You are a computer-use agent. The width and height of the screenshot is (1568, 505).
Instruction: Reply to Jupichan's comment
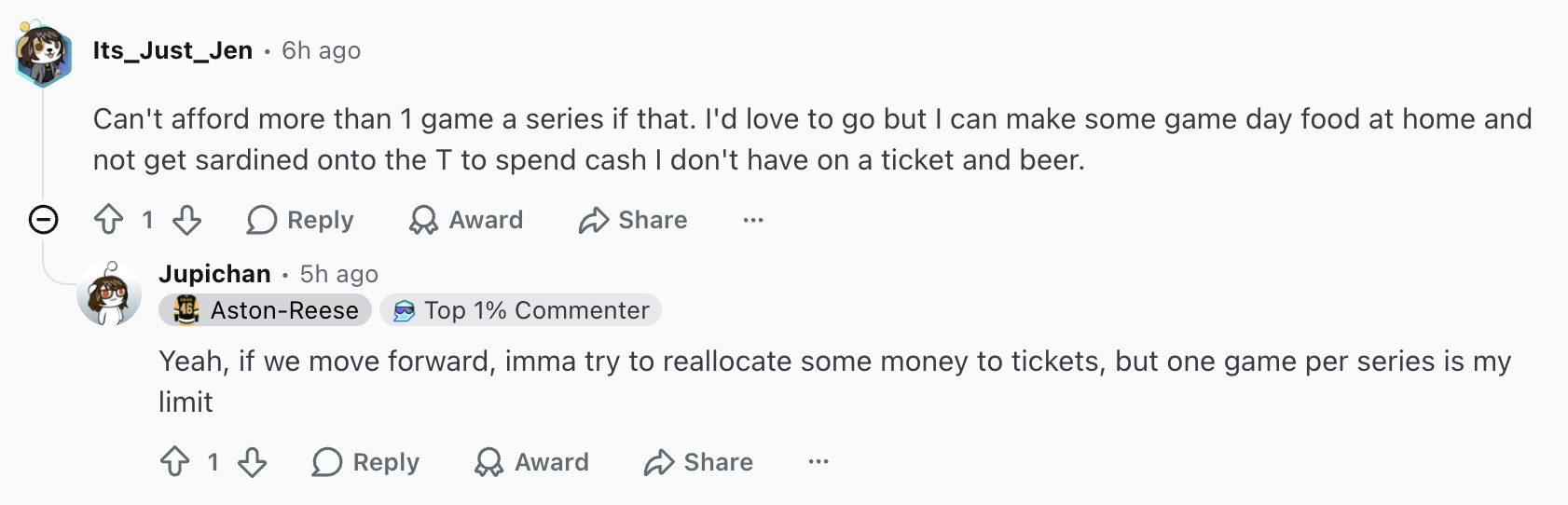pyautogui.click(x=365, y=462)
